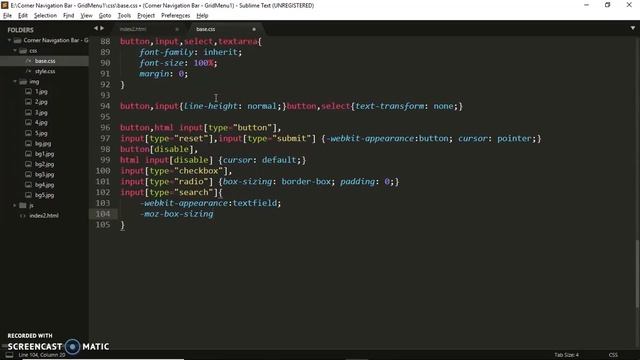Image resolution: width=640 pixels, height=360 pixels.
Task: Open the Goto menu
Action: pos(105,16)
